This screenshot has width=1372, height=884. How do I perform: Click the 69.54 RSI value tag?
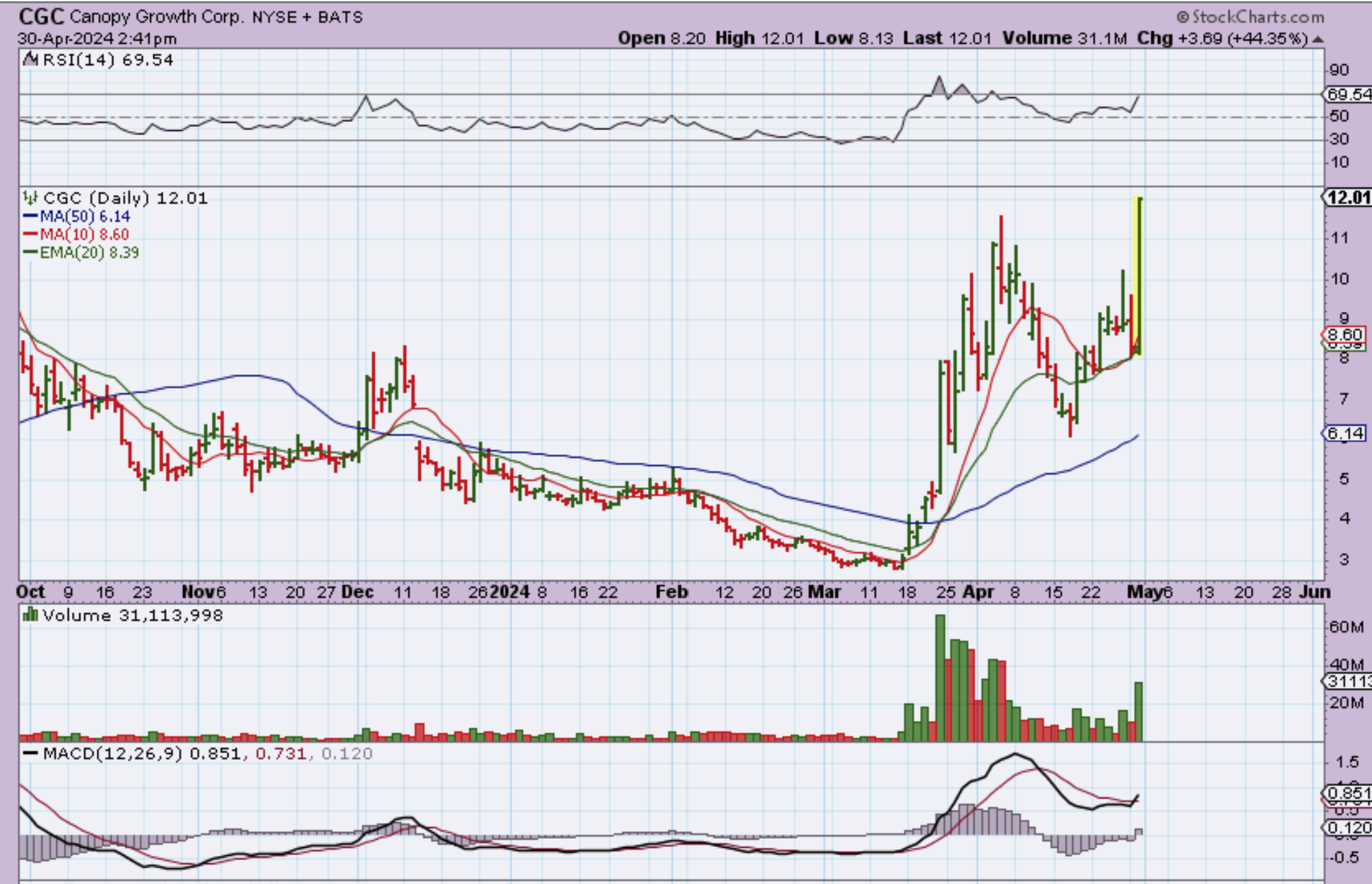[1348, 95]
